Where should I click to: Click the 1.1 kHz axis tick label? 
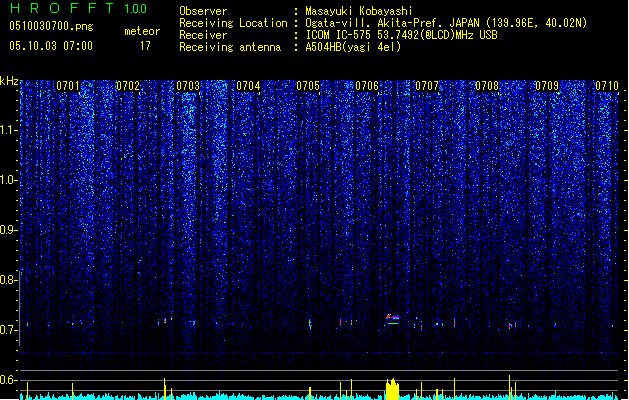coord(8,130)
